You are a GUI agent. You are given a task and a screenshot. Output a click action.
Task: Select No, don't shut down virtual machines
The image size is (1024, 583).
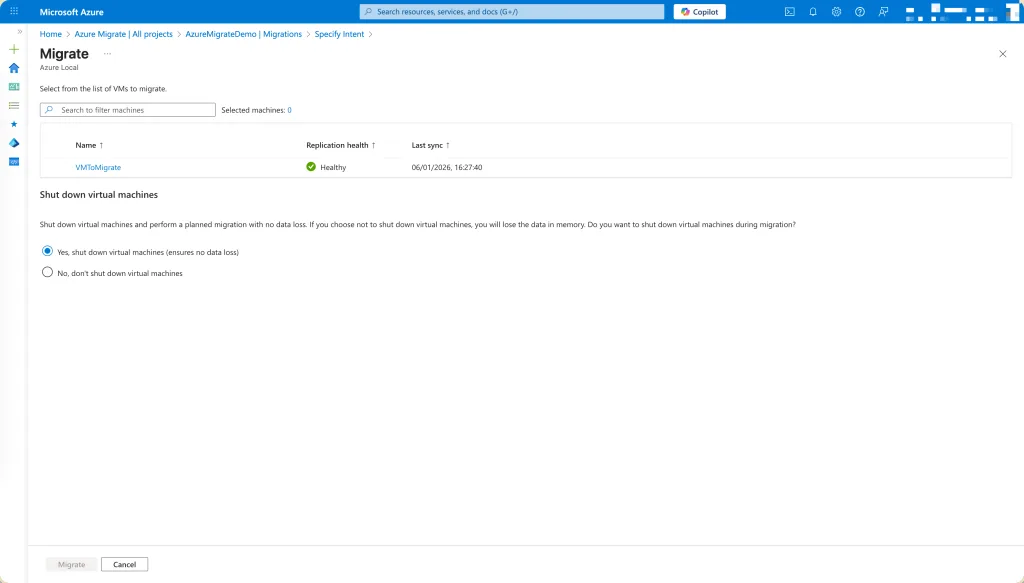pos(47,272)
